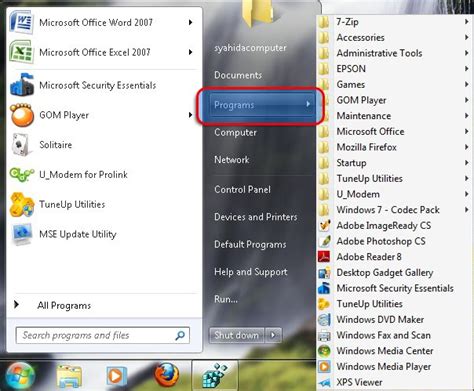Click the GOM Player orange paw icon
Screen dimensions: 474x391
pos(22,115)
